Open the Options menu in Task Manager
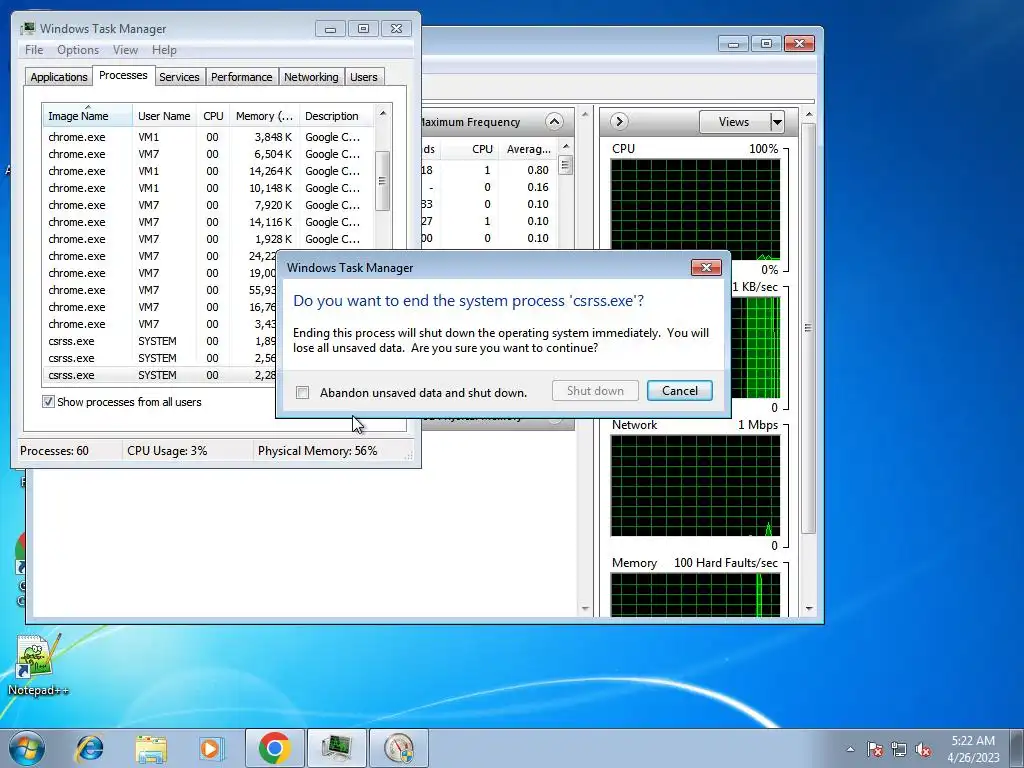This screenshot has width=1024, height=768. click(x=78, y=50)
